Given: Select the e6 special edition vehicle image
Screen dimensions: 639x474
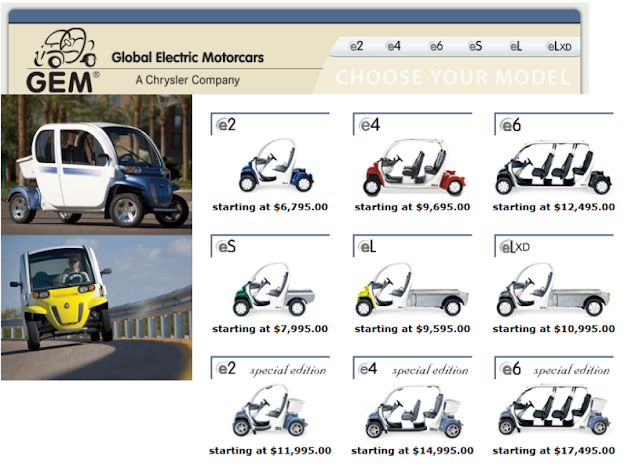Looking at the screenshot, I should point(555,411).
